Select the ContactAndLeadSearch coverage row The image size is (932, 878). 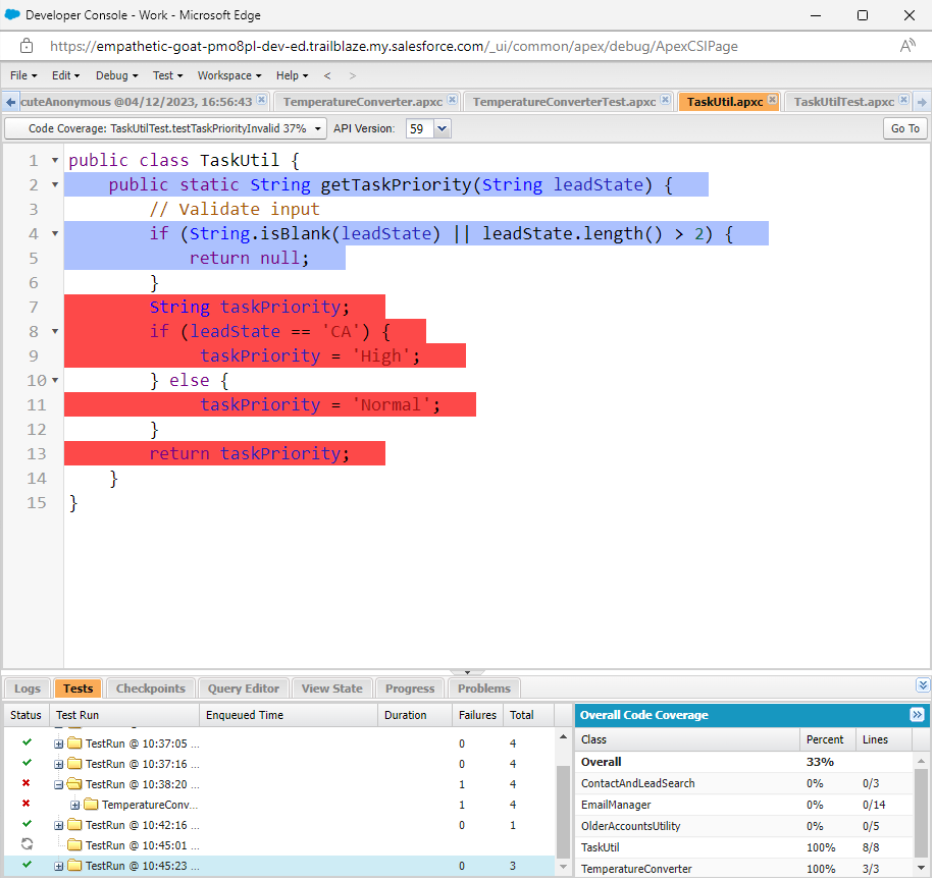744,783
